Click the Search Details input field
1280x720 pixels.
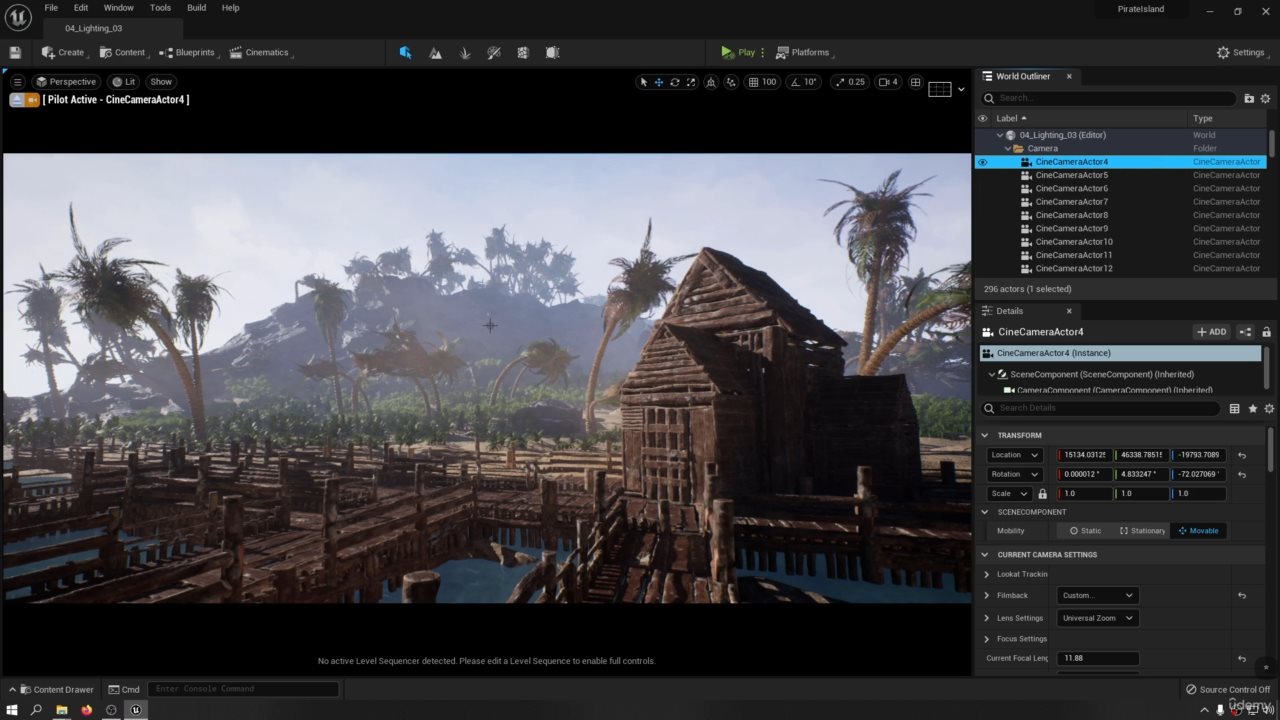[1100, 408]
